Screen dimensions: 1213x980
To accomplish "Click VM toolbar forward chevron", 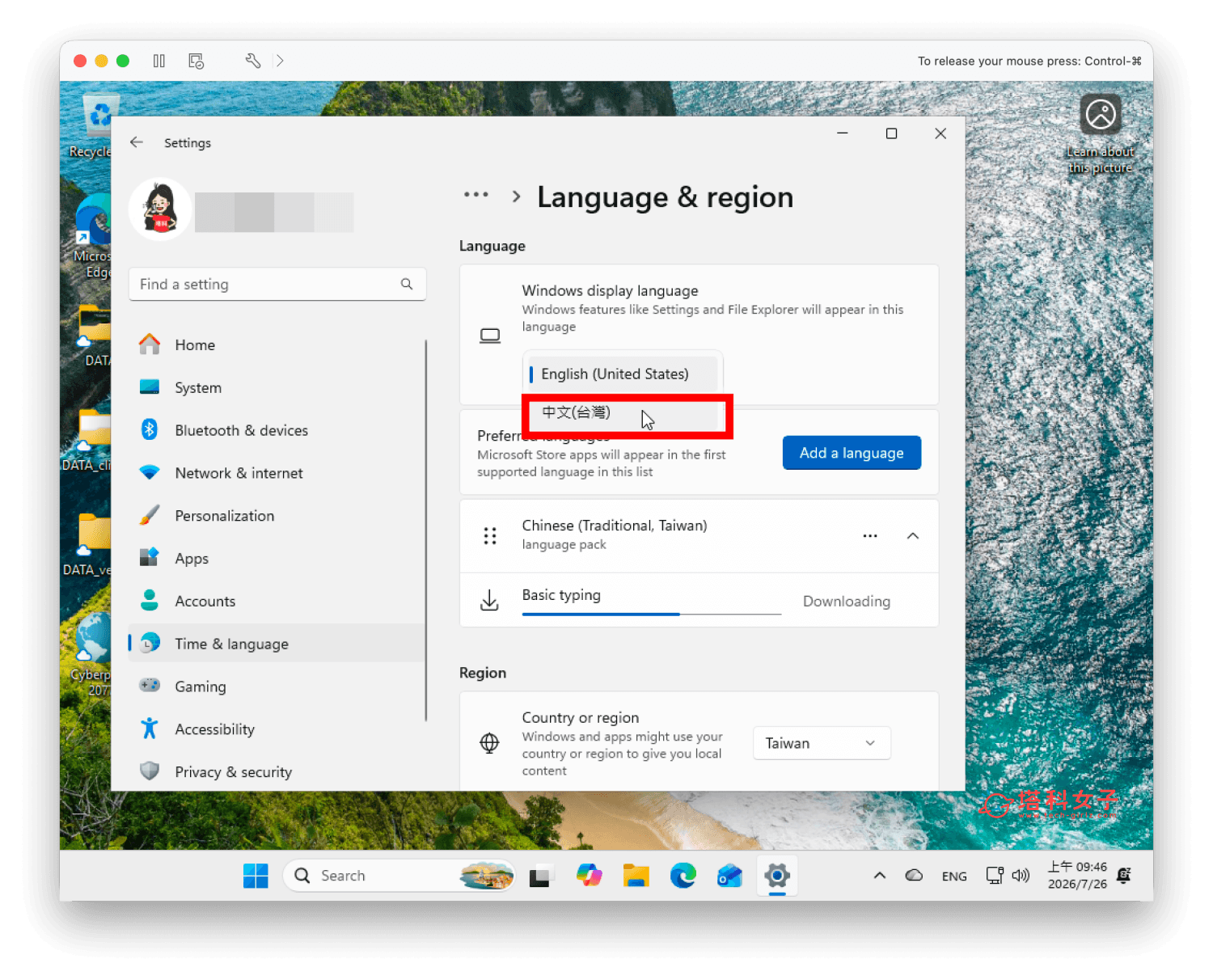I will [280, 61].
